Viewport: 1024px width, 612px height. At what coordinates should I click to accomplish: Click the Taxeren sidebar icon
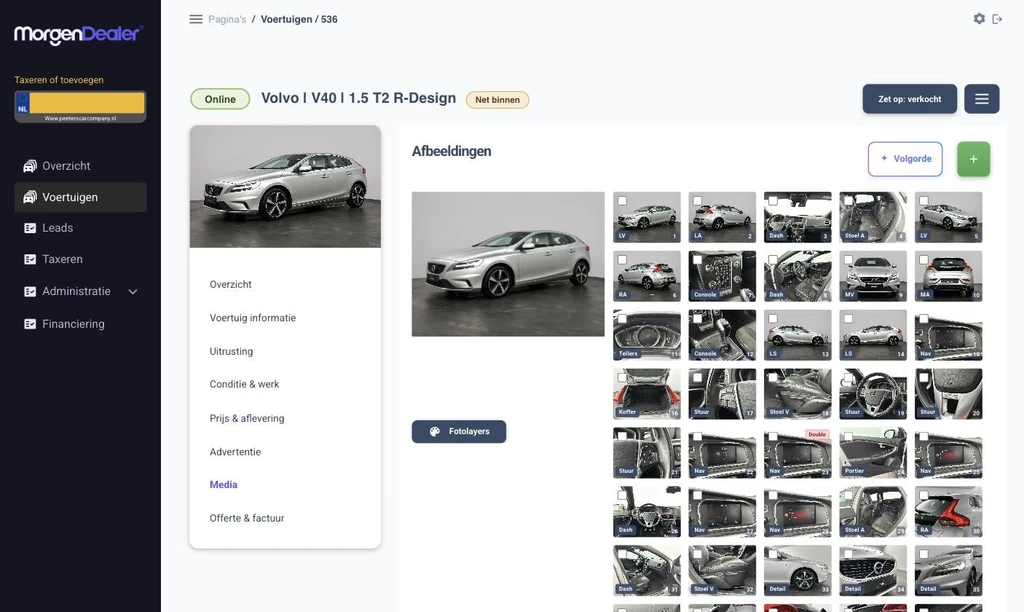30,259
